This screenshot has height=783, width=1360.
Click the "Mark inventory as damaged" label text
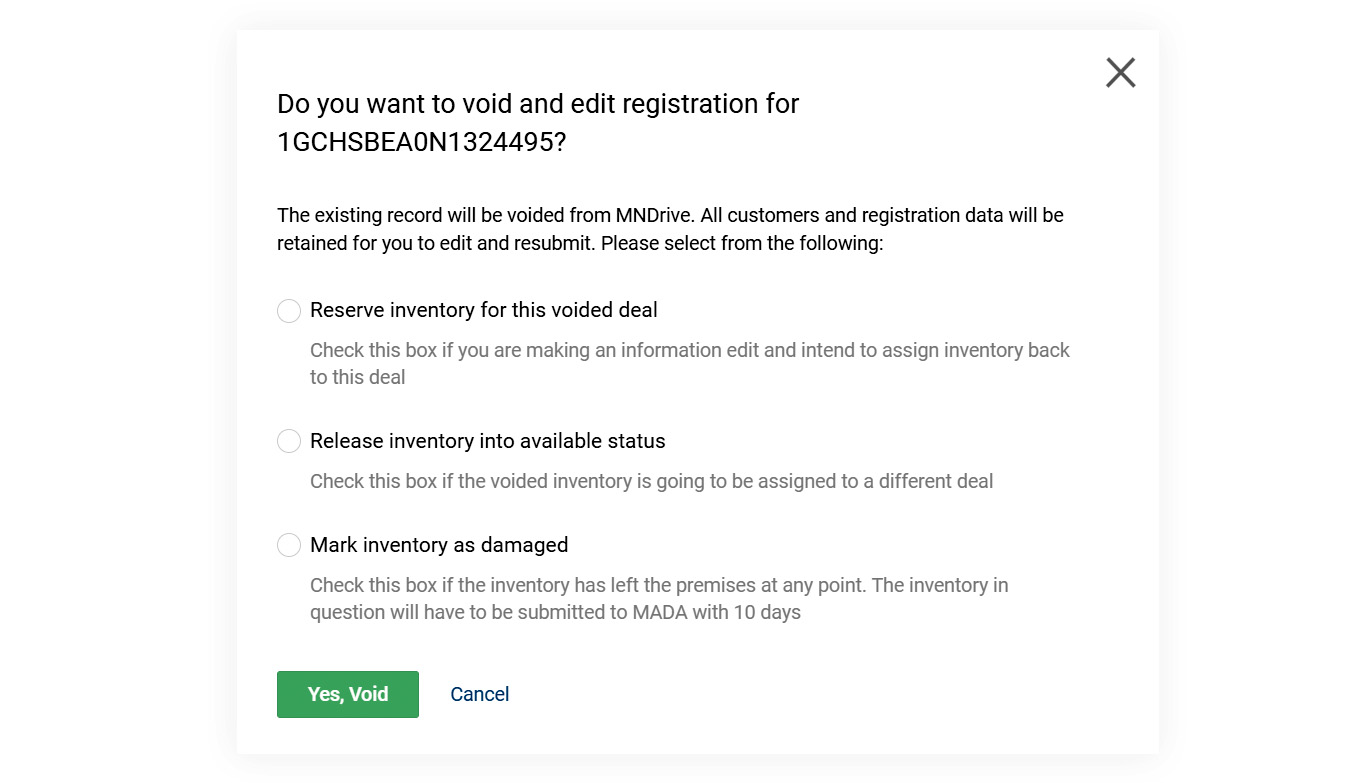tap(439, 545)
